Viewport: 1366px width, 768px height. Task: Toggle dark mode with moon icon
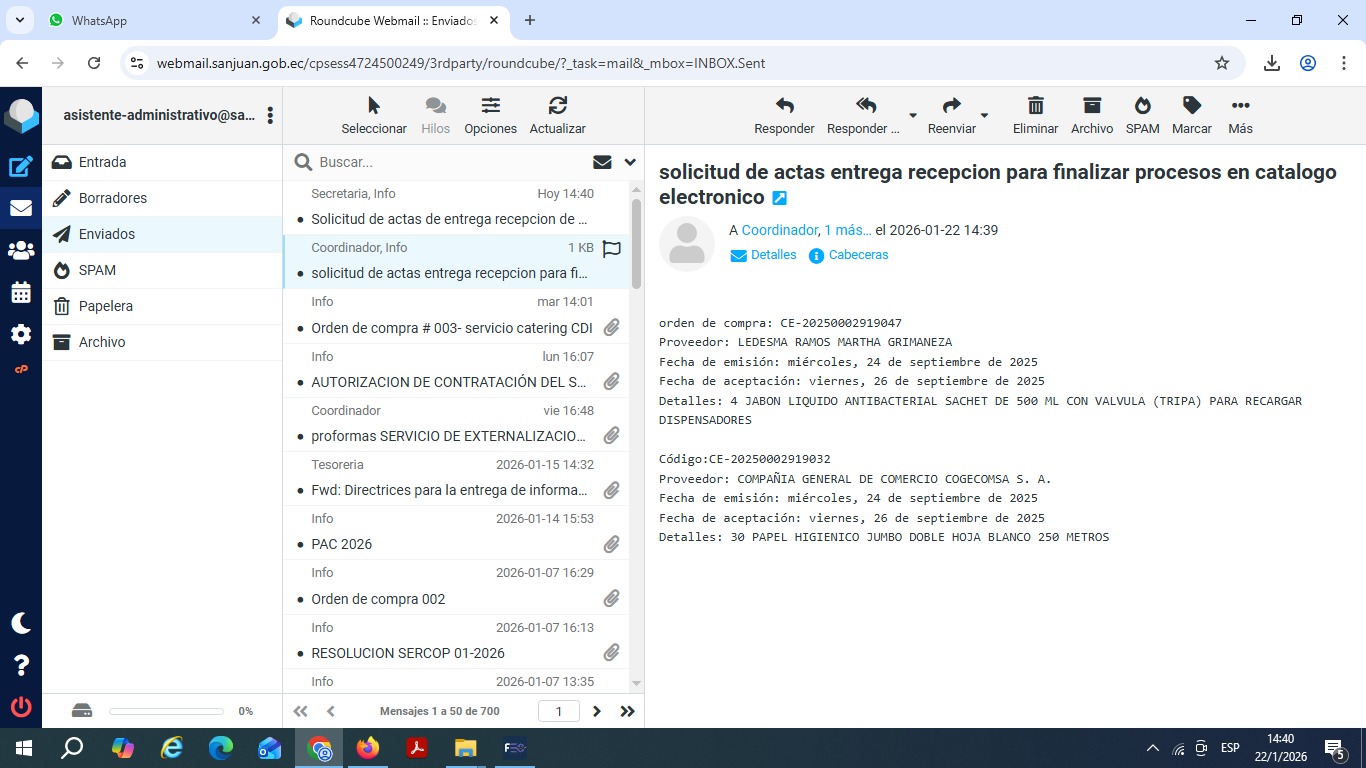(x=21, y=623)
